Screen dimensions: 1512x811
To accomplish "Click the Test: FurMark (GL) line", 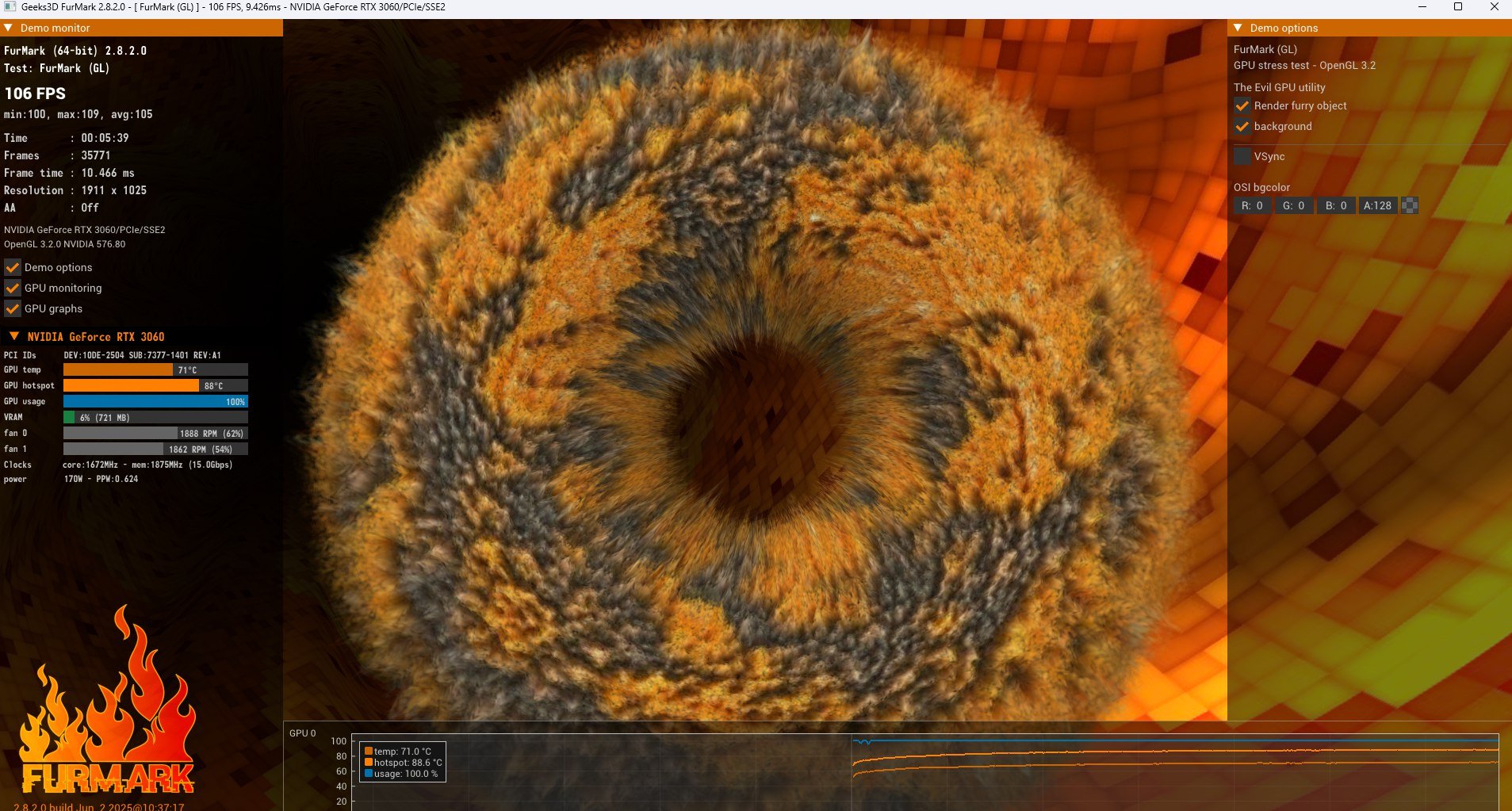I will [x=56, y=68].
